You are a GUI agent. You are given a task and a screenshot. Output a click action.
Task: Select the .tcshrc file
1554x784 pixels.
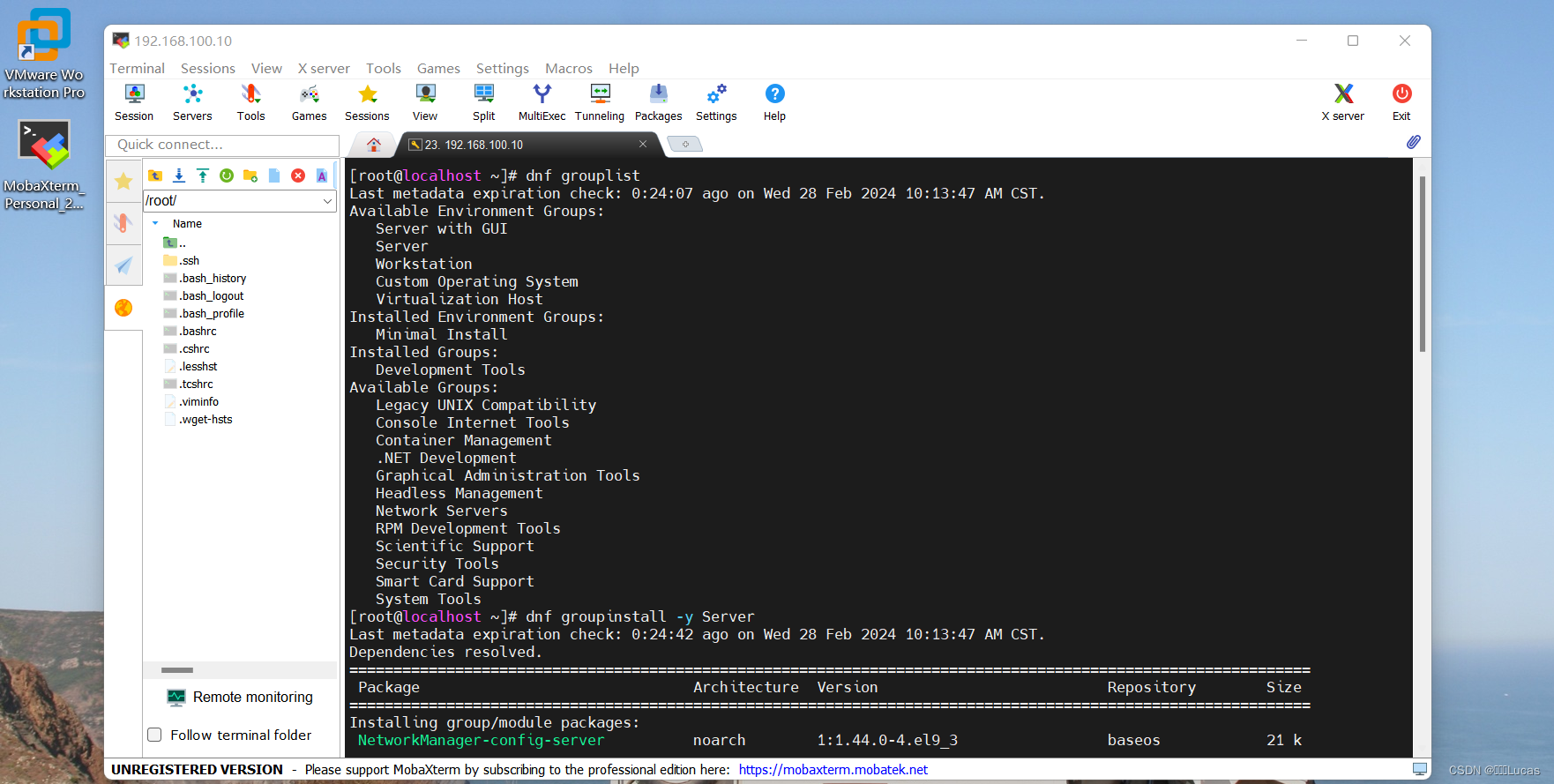pyautogui.click(x=188, y=385)
